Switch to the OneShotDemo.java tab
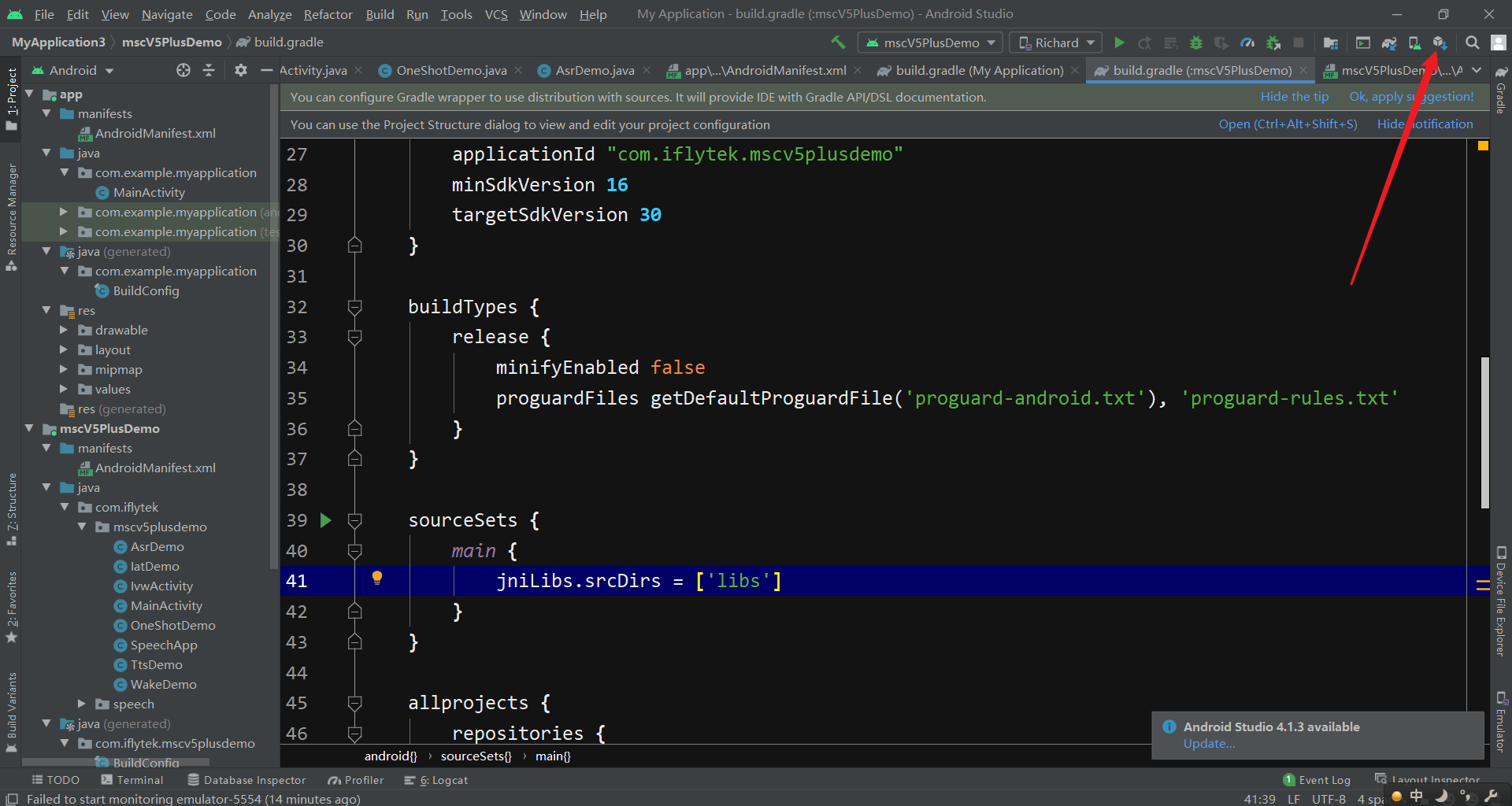Viewport: 1512px width, 806px height. [x=450, y=70]
